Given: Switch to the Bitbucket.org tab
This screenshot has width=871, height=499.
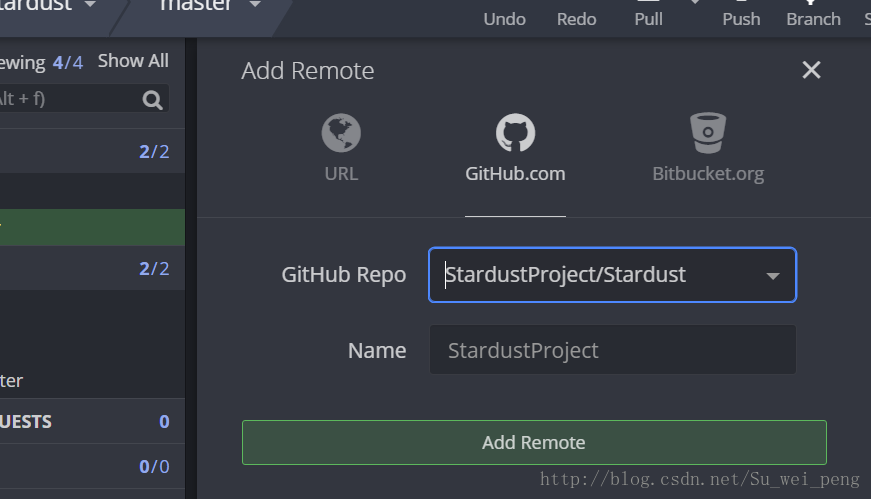Looking at the screenshot, I should tap(708, 174).
